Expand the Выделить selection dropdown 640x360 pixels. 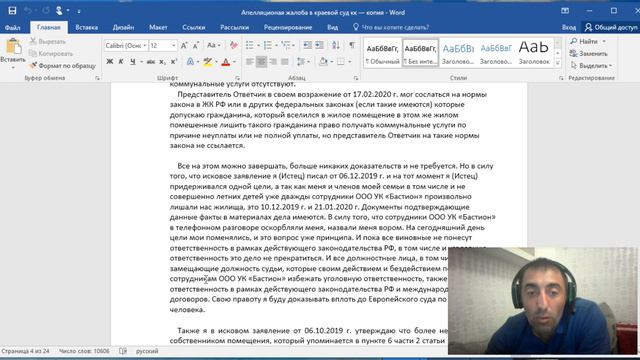point(611,66)
